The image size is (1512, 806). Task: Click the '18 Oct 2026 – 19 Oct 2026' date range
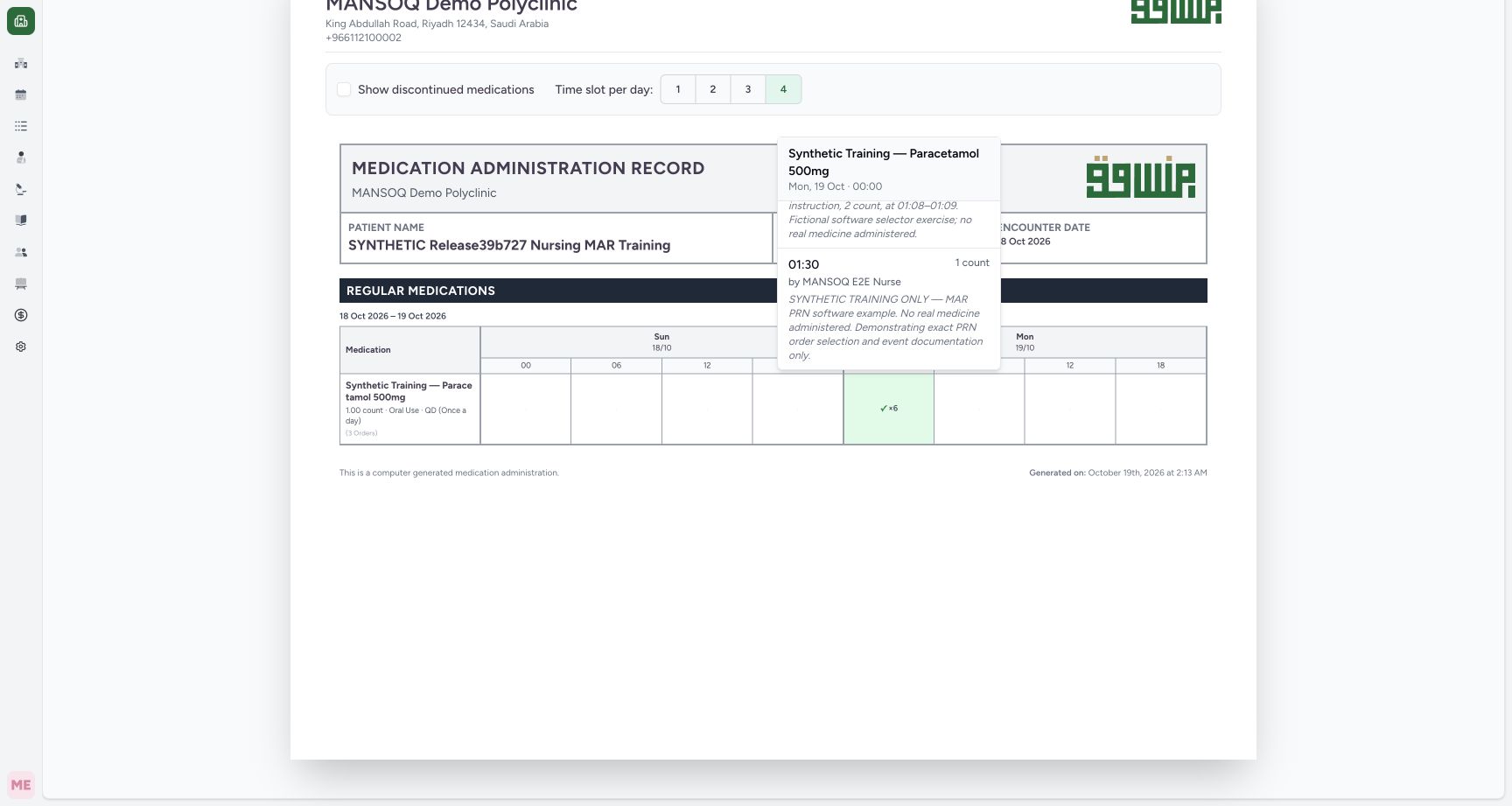(x=393, y=316)
